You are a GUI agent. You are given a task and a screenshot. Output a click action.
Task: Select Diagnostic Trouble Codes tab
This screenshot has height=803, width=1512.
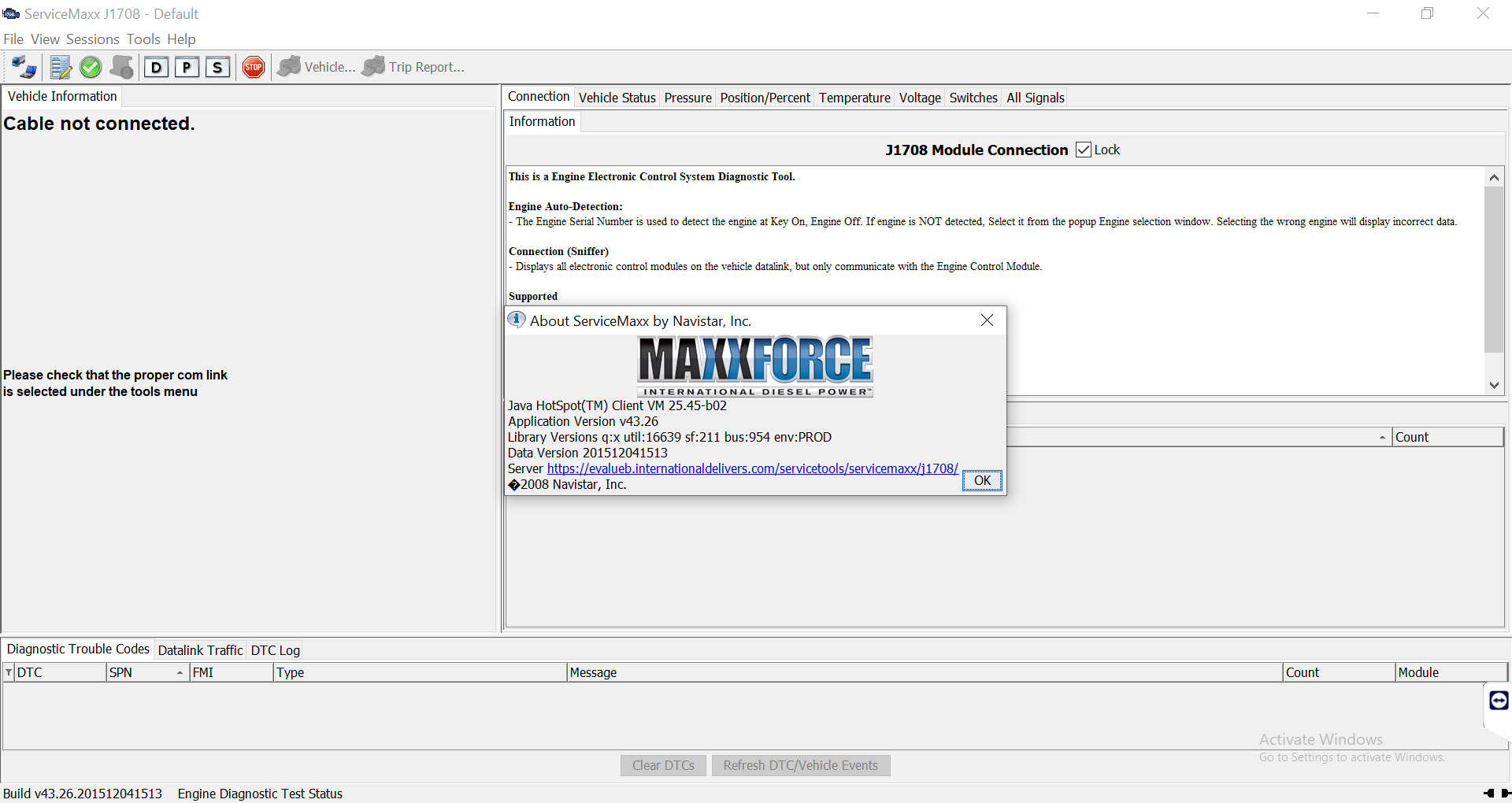(x=78, y=649)
